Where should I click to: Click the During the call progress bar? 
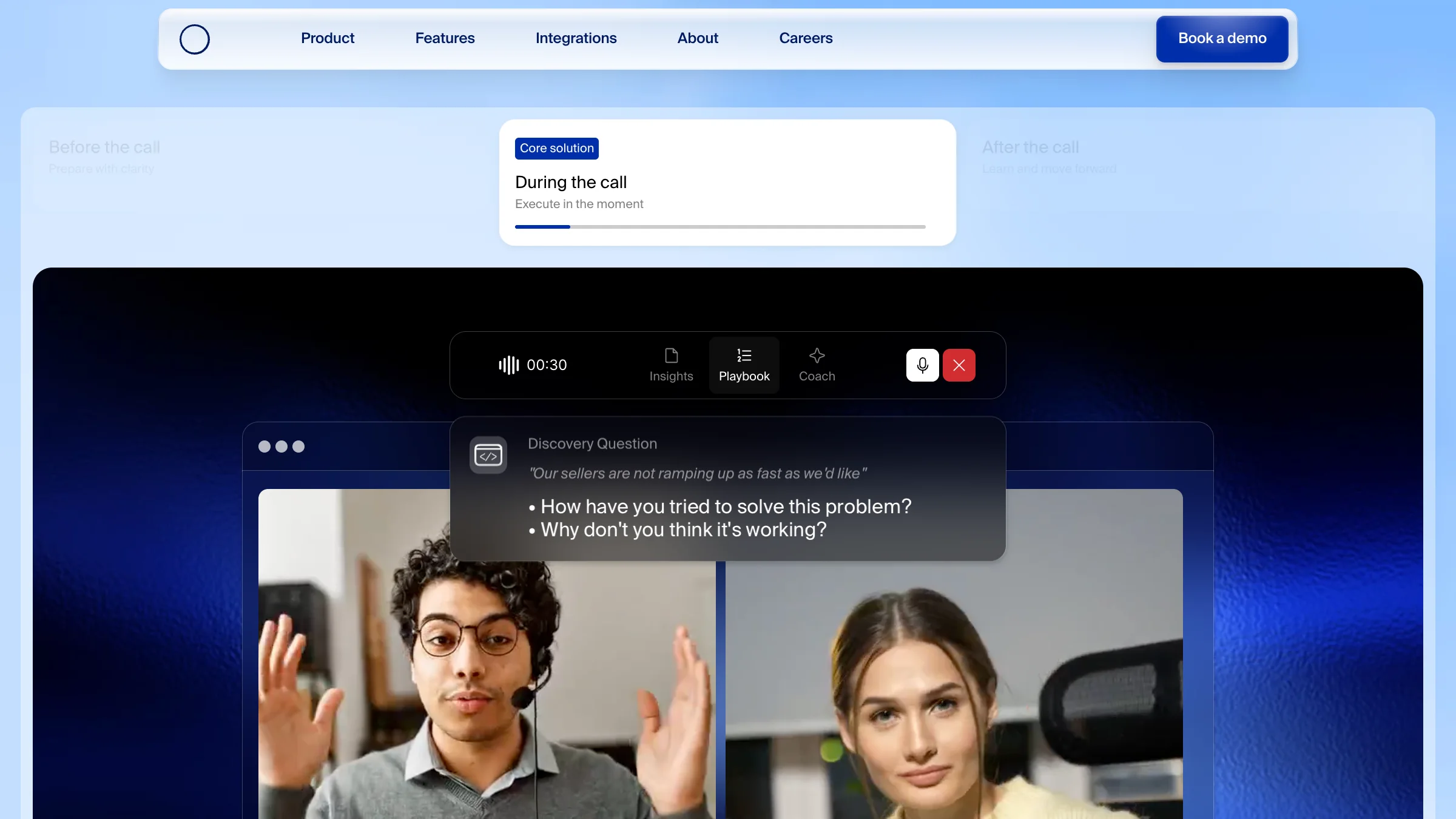tap(720, 227)
